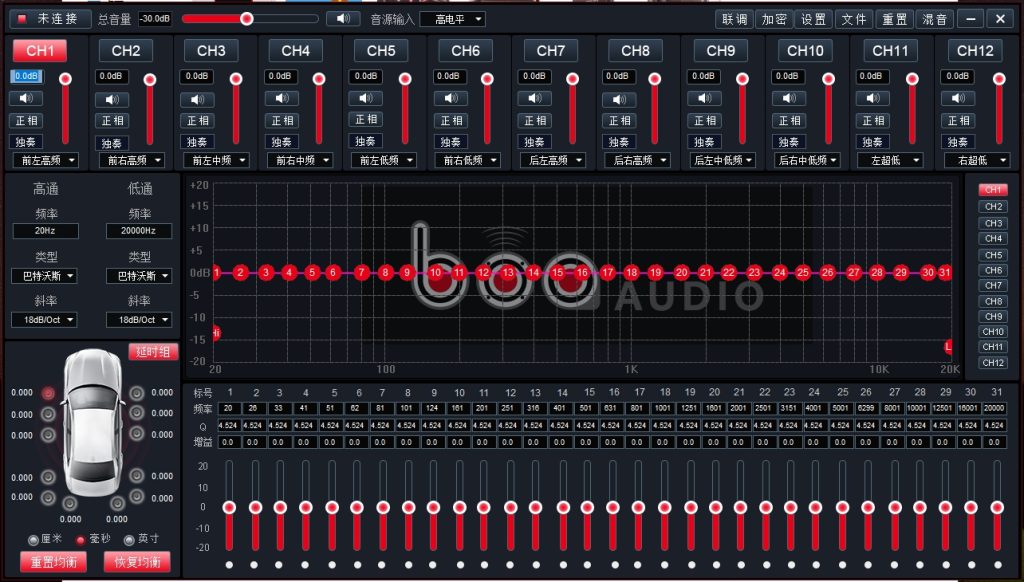Toggle CH4 正相 phase button

(281, 121)
